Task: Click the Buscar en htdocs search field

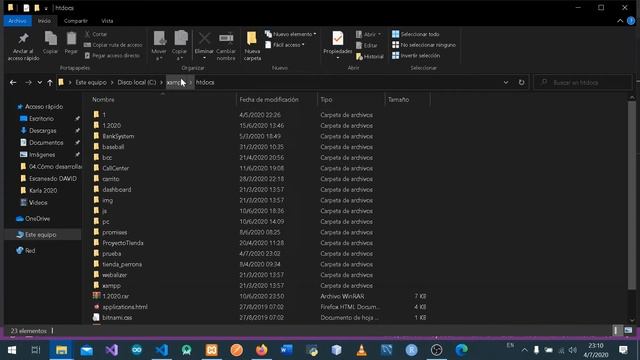Action: (584, 82)
